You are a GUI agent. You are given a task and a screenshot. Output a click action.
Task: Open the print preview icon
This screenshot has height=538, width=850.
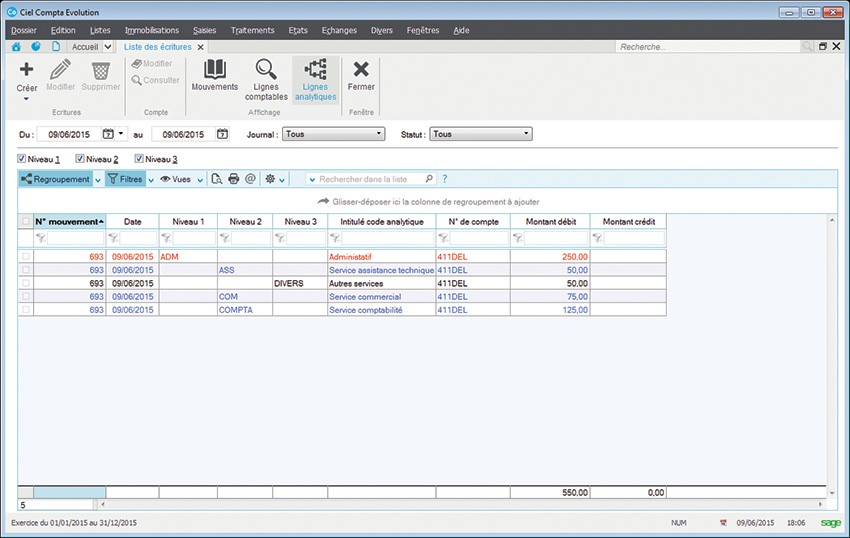point(216,179)
